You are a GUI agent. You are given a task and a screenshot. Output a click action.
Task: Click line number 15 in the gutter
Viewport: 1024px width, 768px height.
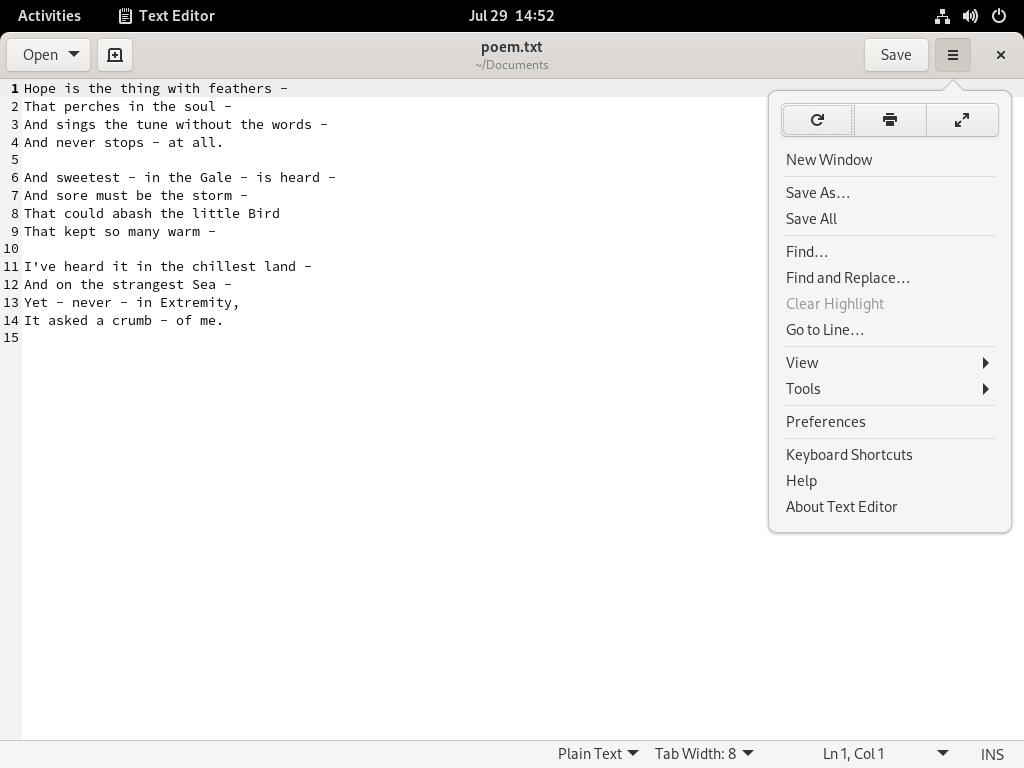(11, 338)
